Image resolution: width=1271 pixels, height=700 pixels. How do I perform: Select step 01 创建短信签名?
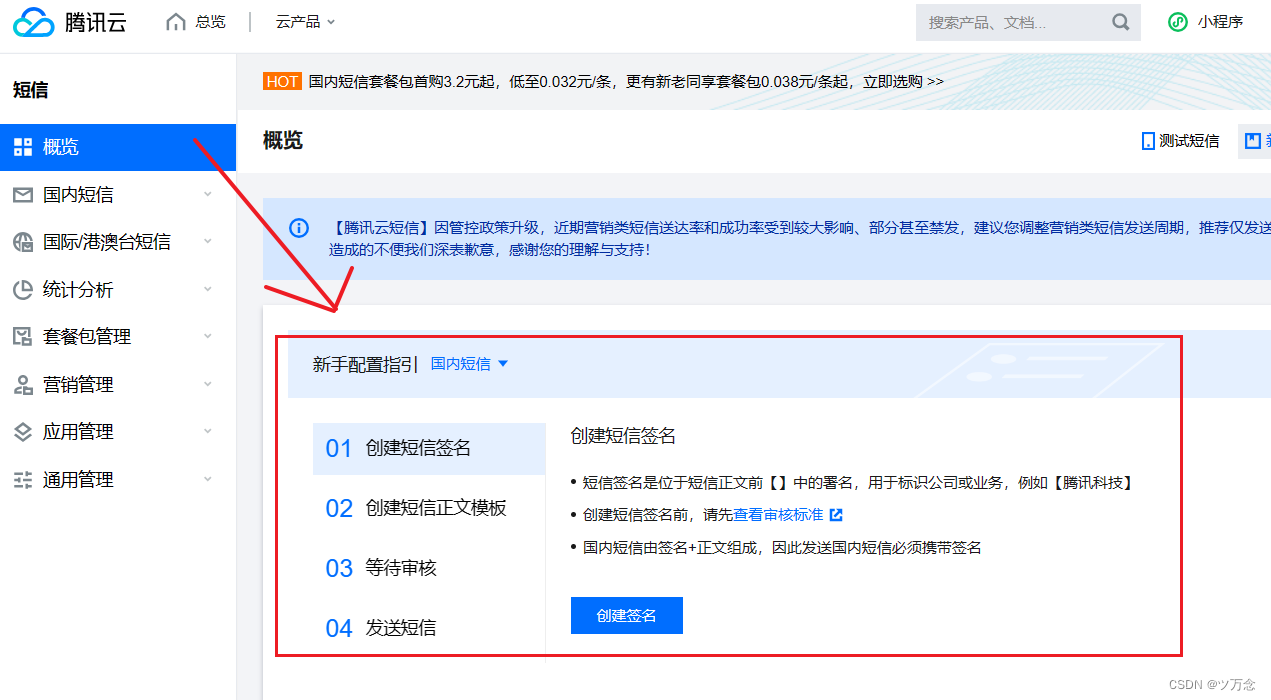(x=429, y=448)
